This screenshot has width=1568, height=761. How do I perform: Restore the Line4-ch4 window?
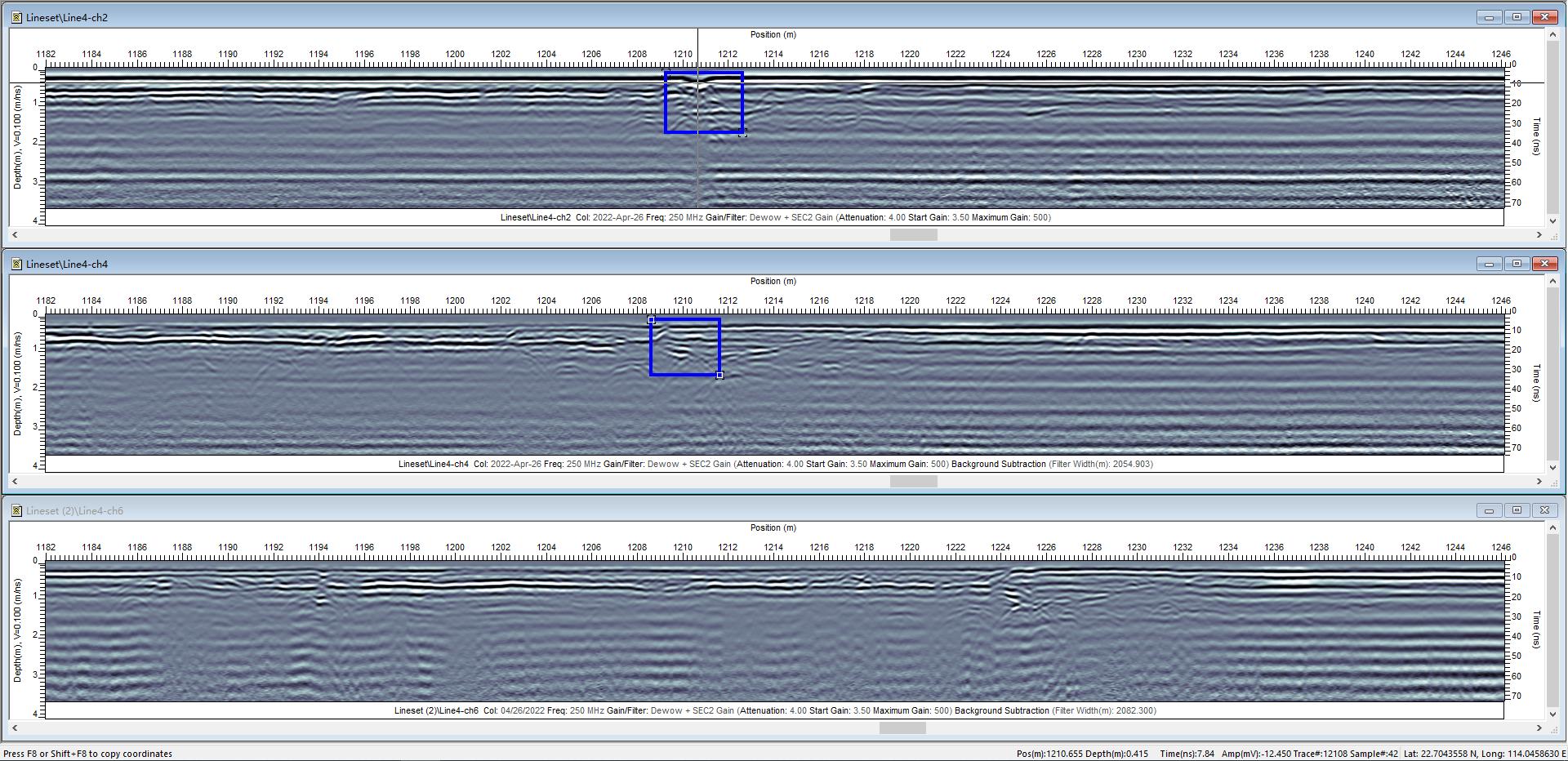(1518, 263)
